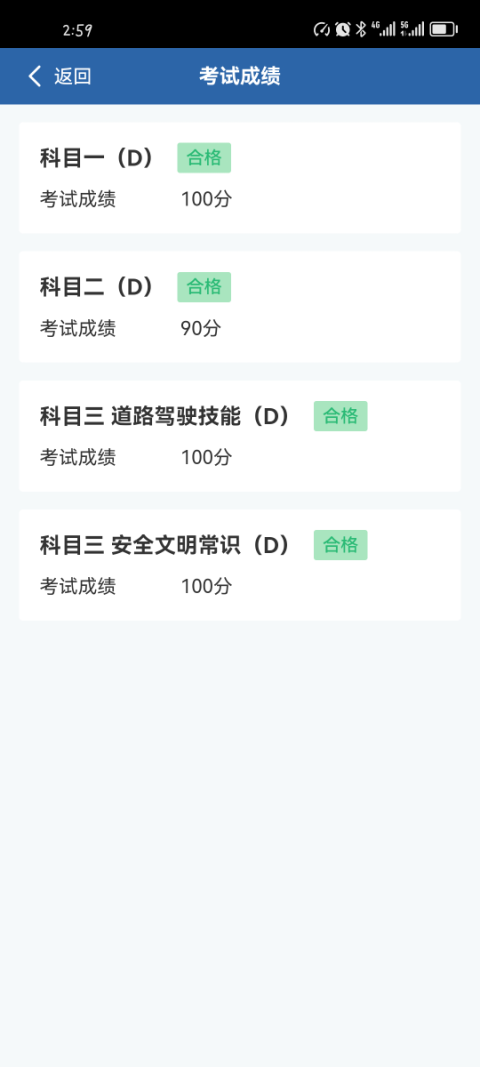Tap the 100分 score of 科目一
The height and width of the screenshot is (1067, 480).
206,199
